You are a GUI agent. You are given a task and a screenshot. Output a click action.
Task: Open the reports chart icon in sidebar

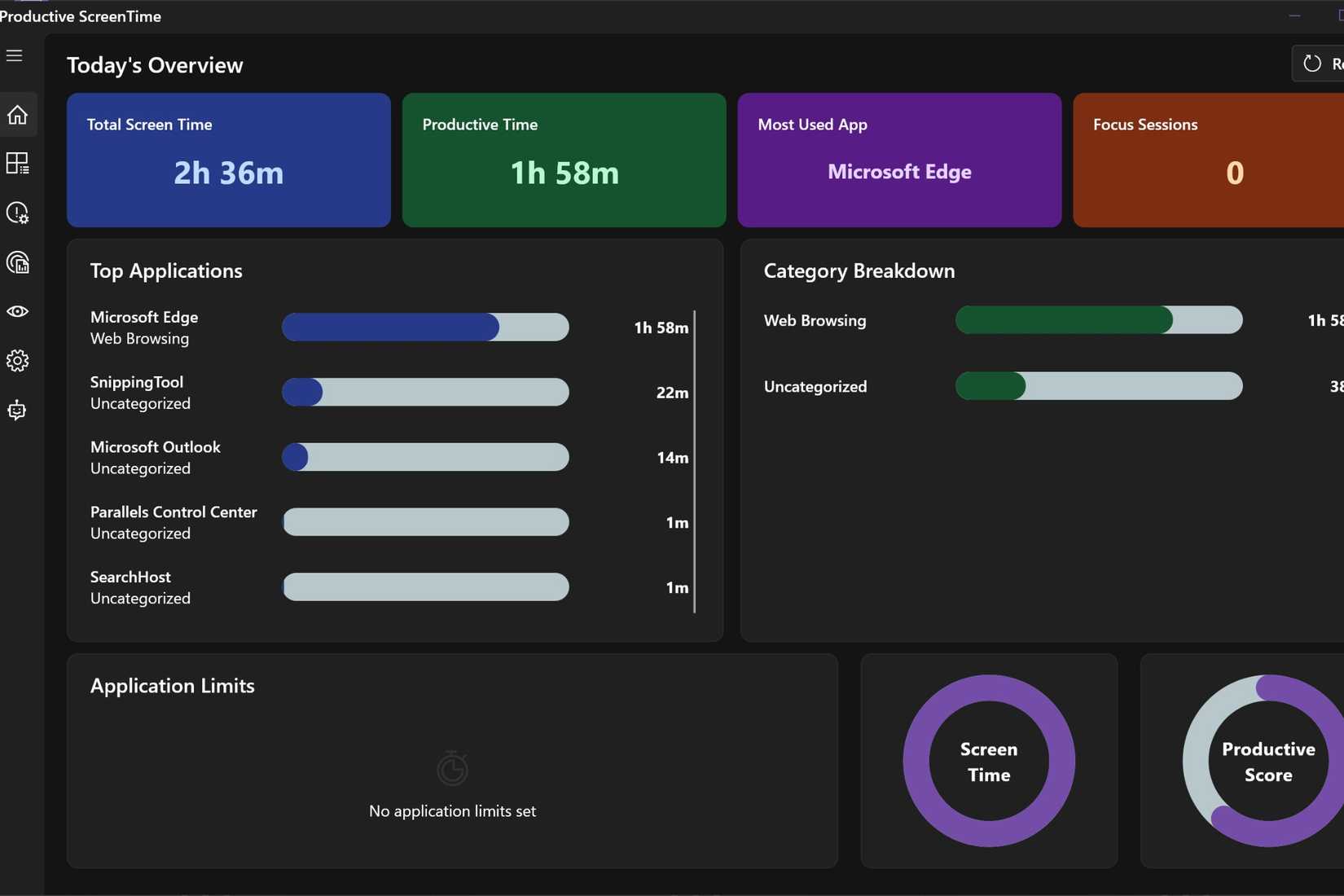point(17,262)
